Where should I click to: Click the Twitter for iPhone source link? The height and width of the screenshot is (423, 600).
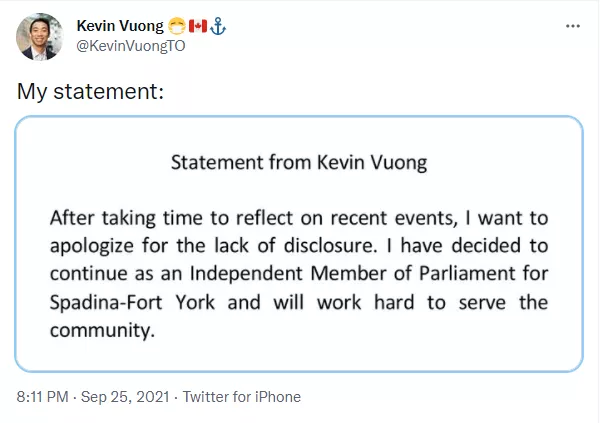click(242, 397)
